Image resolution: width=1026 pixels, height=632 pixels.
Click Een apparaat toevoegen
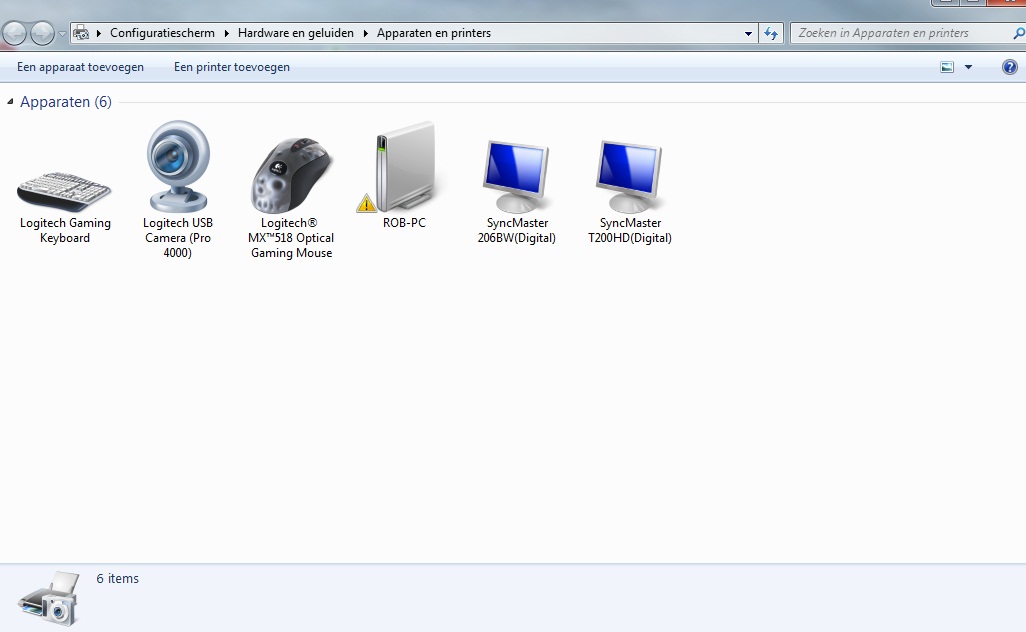80,67
